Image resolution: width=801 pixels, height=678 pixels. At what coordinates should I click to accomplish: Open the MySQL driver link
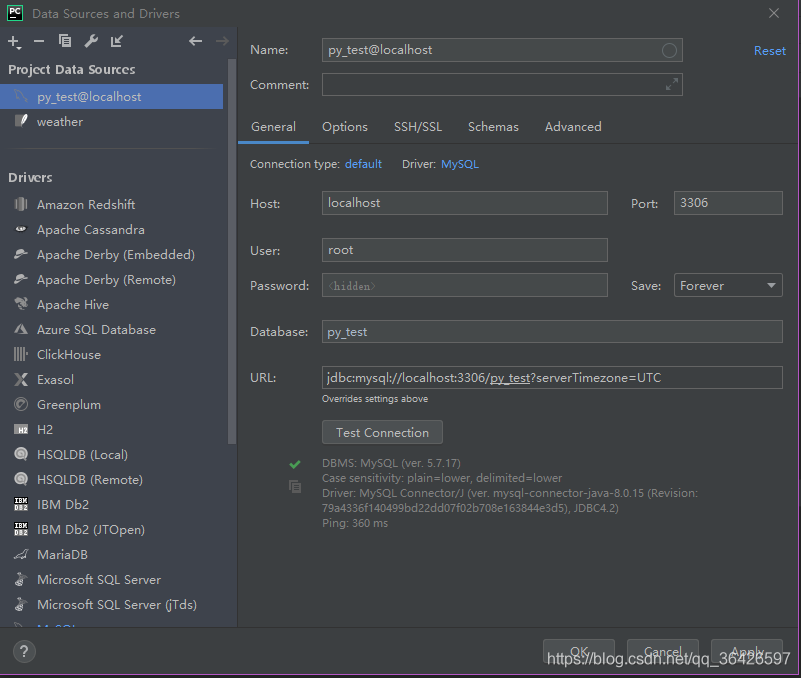(x=460, y=164)
